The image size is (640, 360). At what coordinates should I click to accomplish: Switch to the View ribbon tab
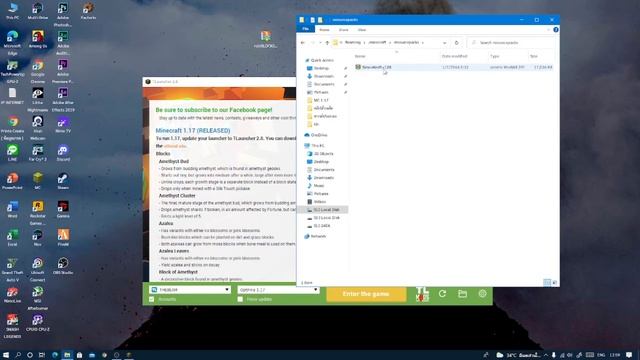pos(362,30)
